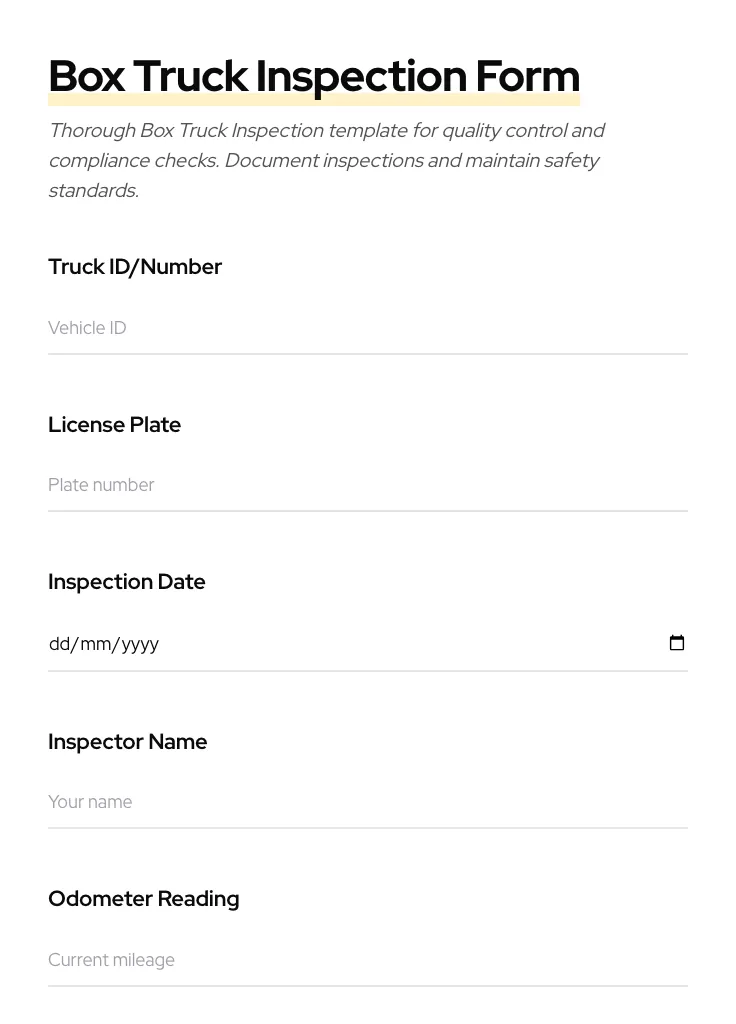Click the Inspector Name field label
The image size is (736, 1024).
pyautogui.click(x=128, y=742)
